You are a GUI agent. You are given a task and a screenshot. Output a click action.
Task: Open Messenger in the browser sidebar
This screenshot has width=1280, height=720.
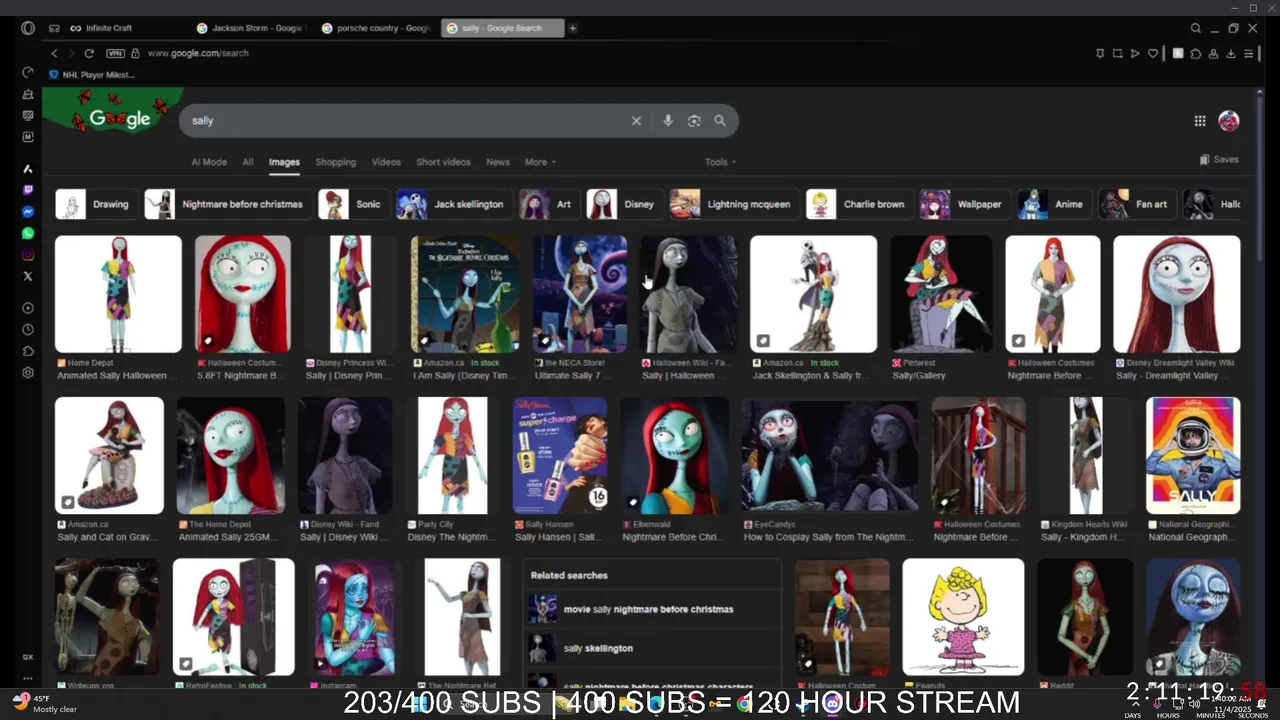[28, 212]
